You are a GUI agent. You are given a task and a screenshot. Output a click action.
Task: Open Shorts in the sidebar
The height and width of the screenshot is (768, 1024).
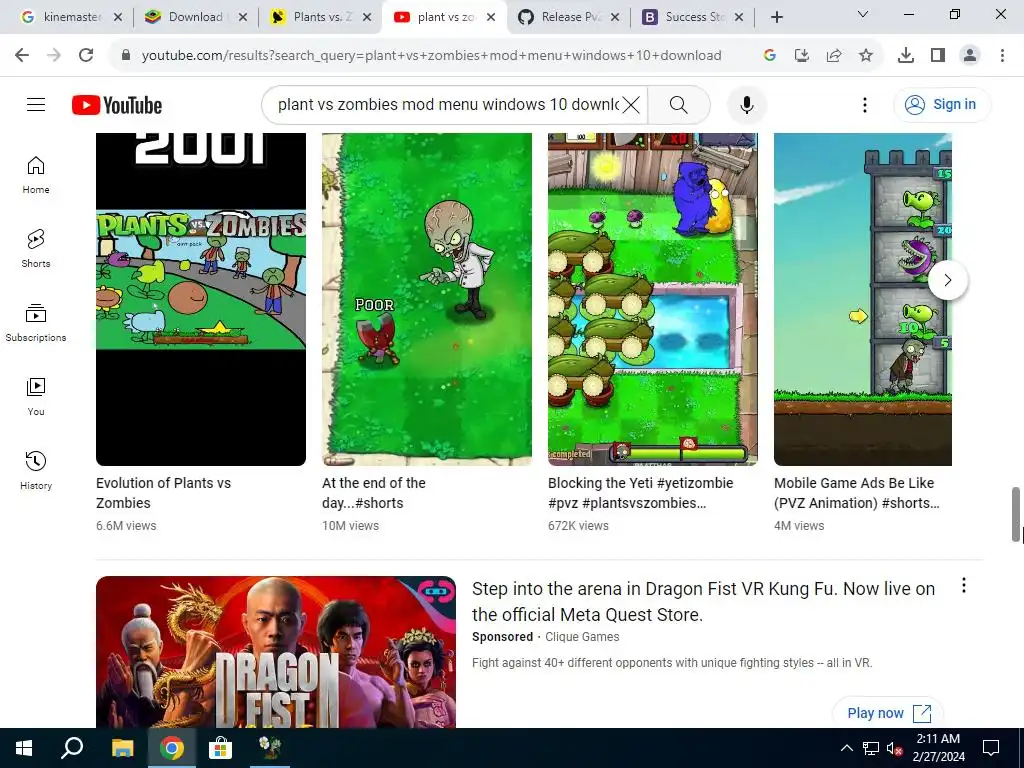point(36,249)
